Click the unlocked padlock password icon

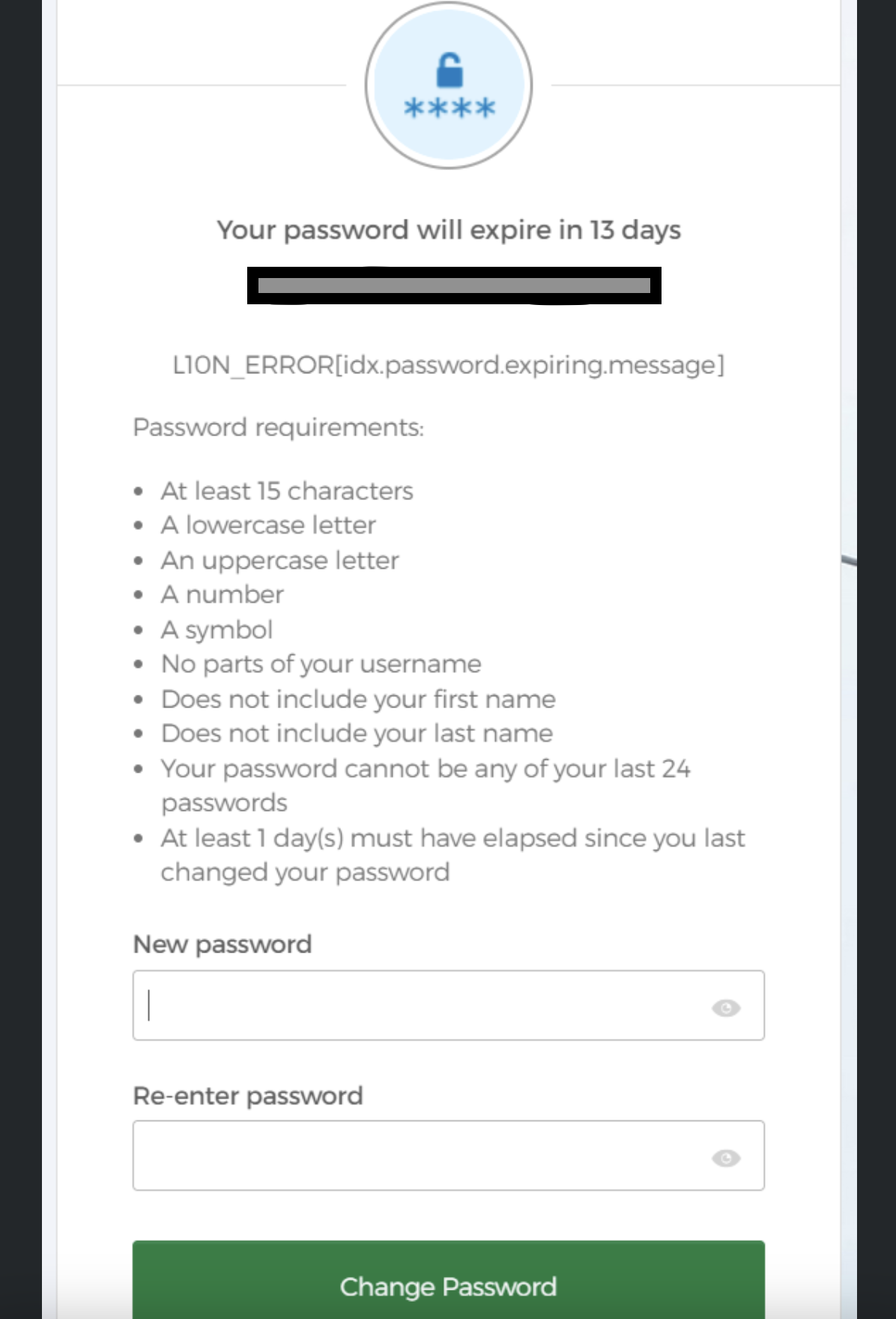449,85
